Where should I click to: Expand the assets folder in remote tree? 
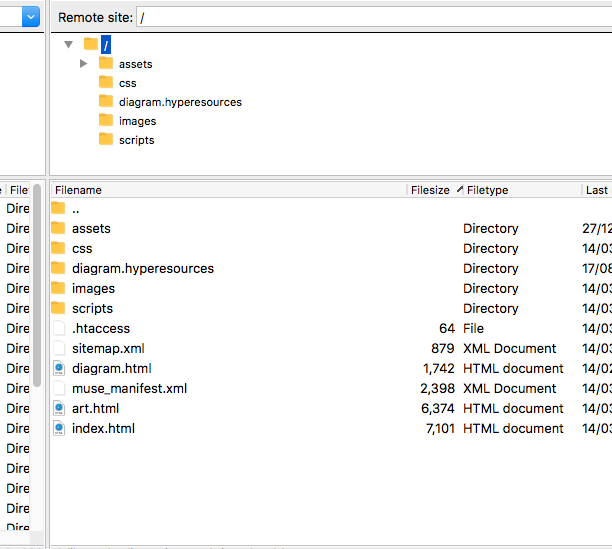[x=83, y=63]
